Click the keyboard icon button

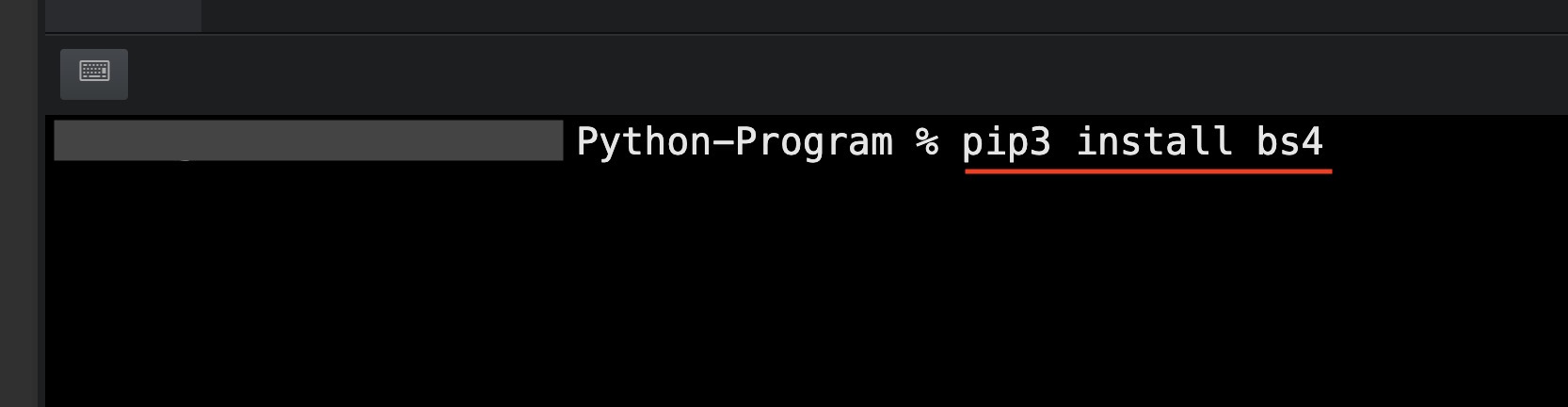tap(94, 73)
